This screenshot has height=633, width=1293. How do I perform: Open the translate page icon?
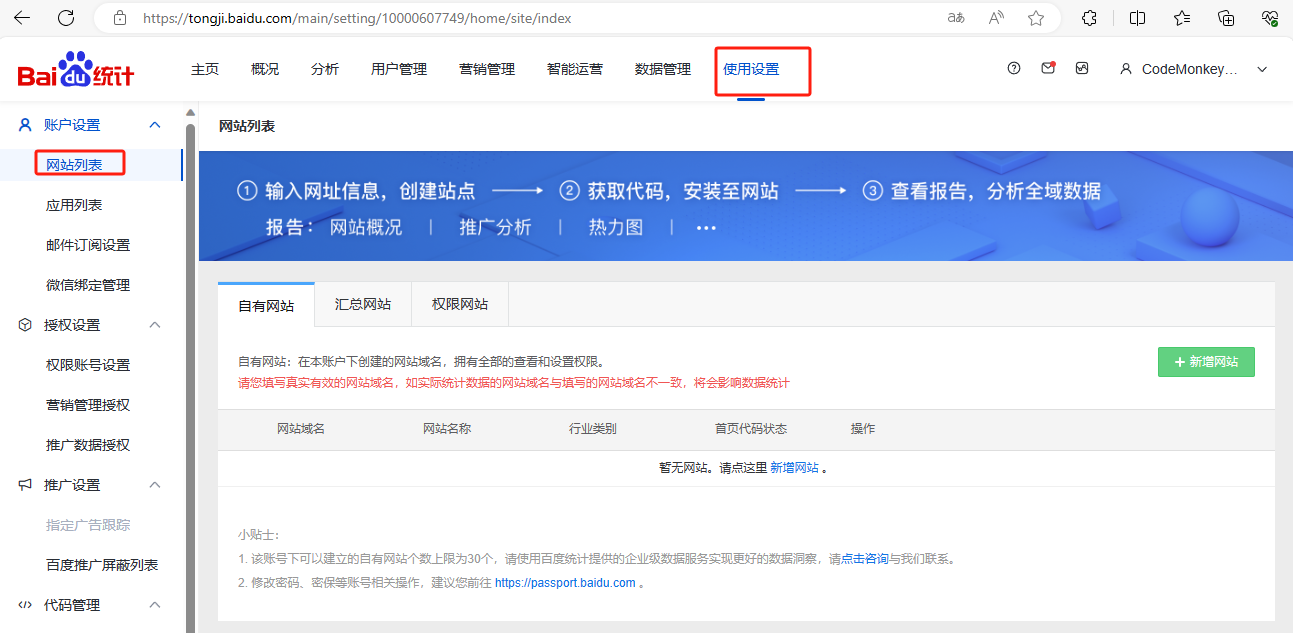[x=956, y=18]
